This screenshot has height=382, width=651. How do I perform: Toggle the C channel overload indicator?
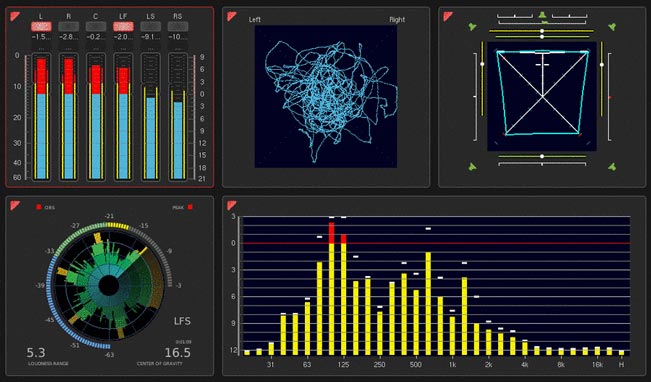tap(96, 27)
